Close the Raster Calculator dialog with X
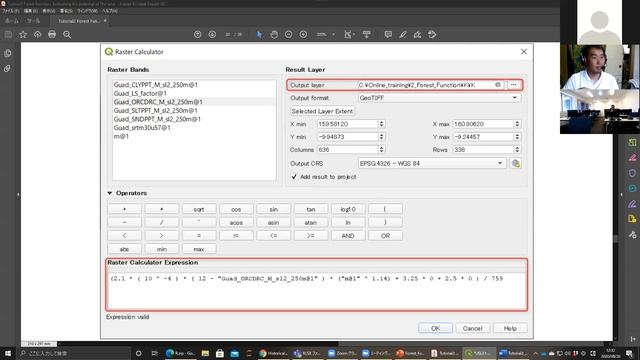 point(524,52)
